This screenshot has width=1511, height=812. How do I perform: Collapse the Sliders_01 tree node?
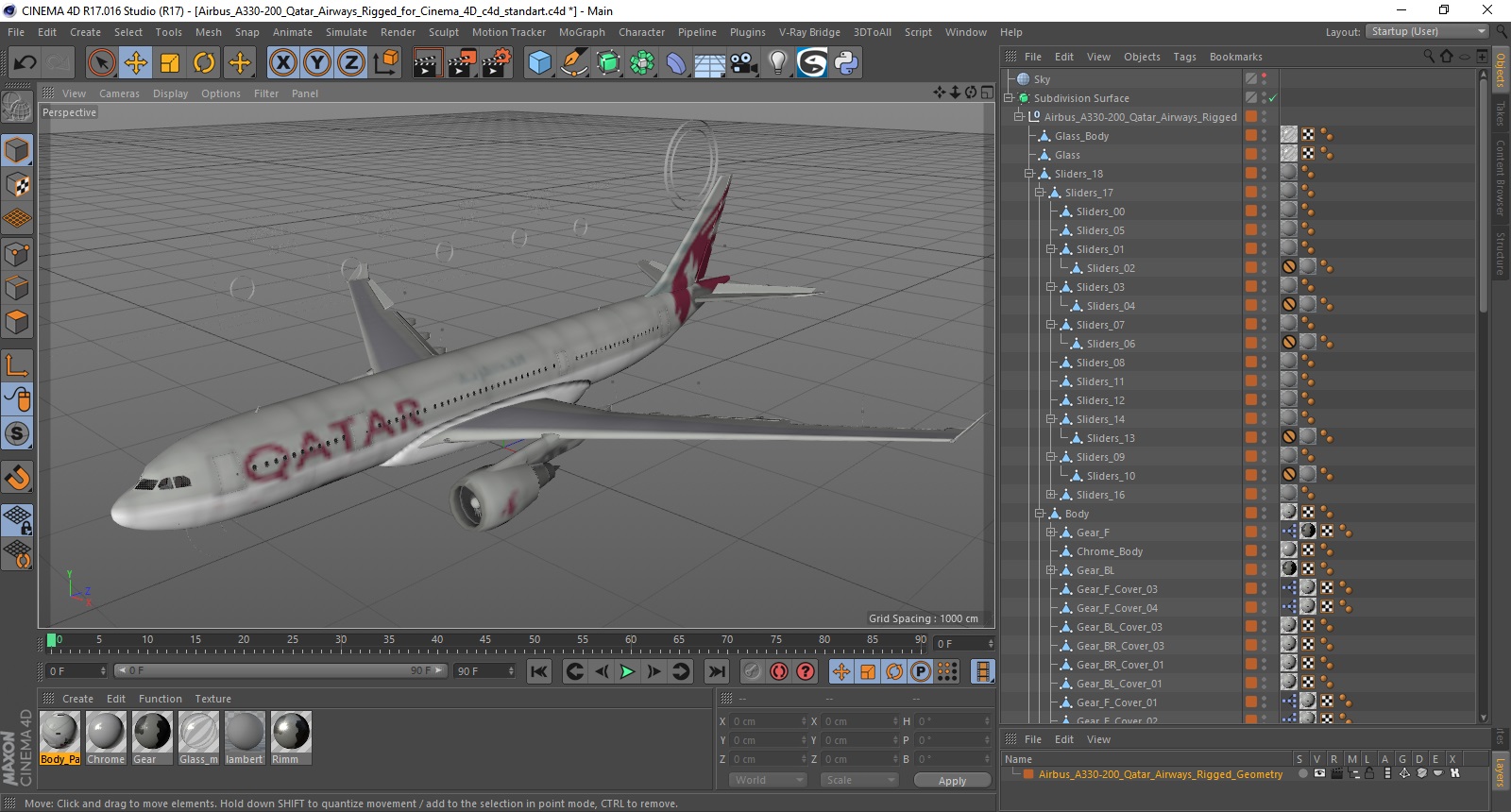[x=1050, y=249]
